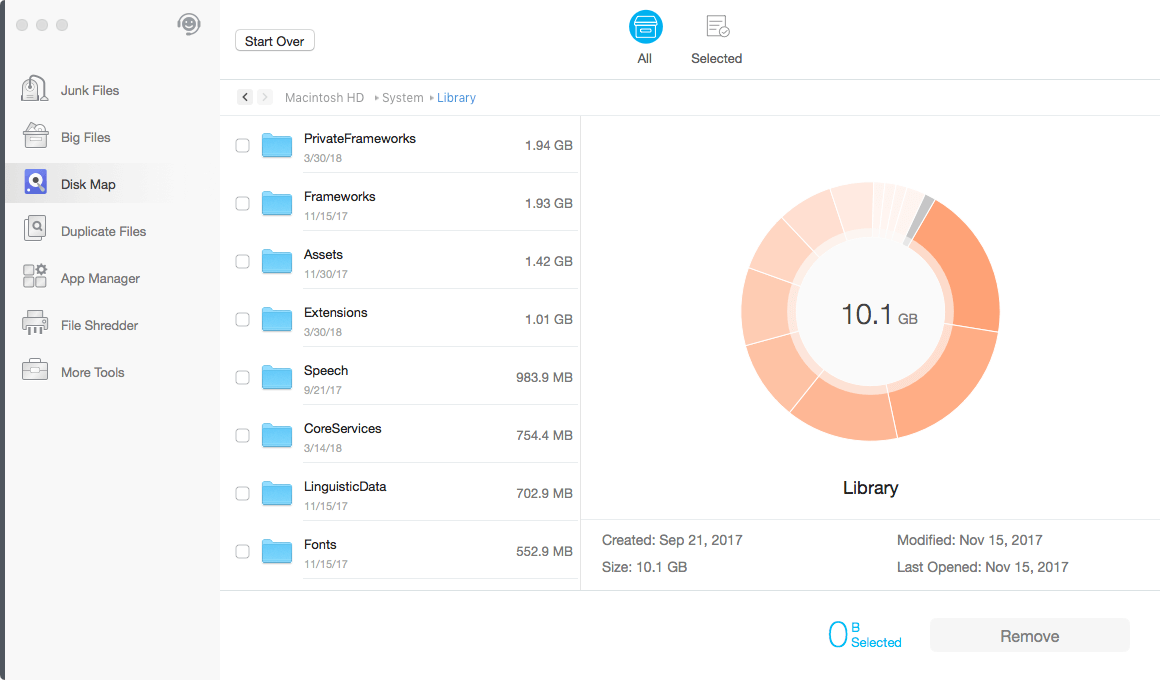Switch to the Selected view tab
Viewport: 1160px width, 680px height.
[716, 38]
